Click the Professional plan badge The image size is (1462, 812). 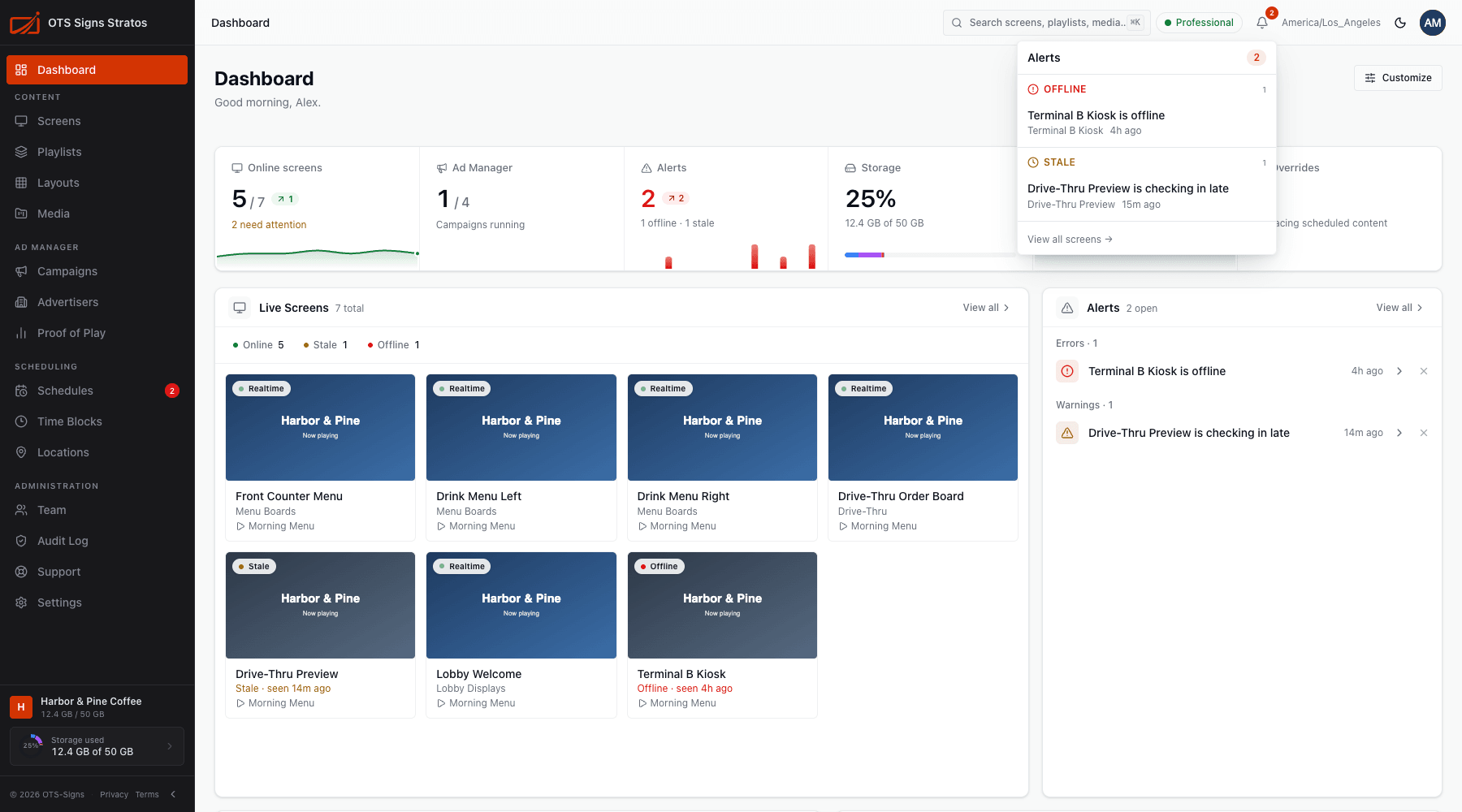tap(1199, 23)
